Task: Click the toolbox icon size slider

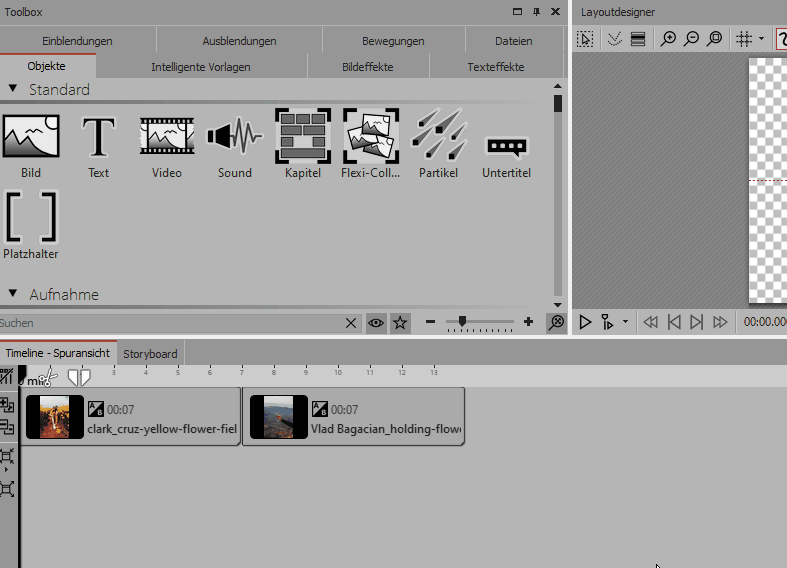Action: (461, 322)
